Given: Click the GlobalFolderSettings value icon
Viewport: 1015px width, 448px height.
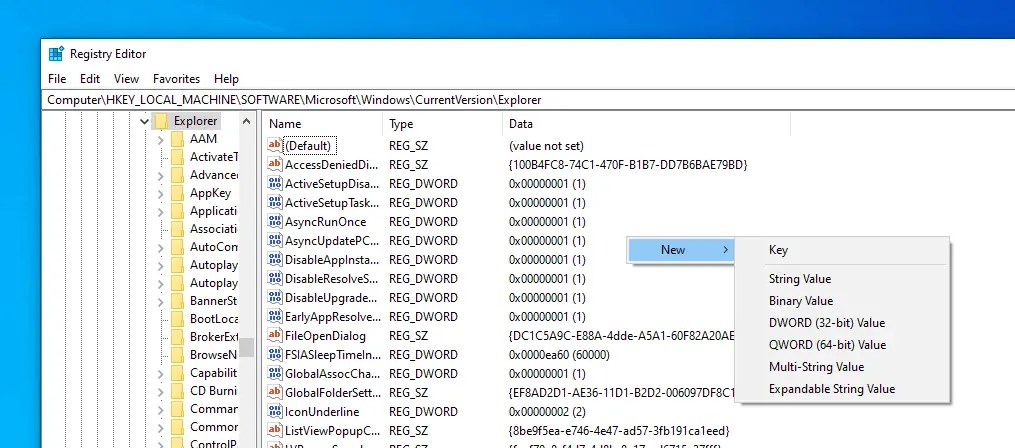Looking at the screenshot, I should (275, 392).
